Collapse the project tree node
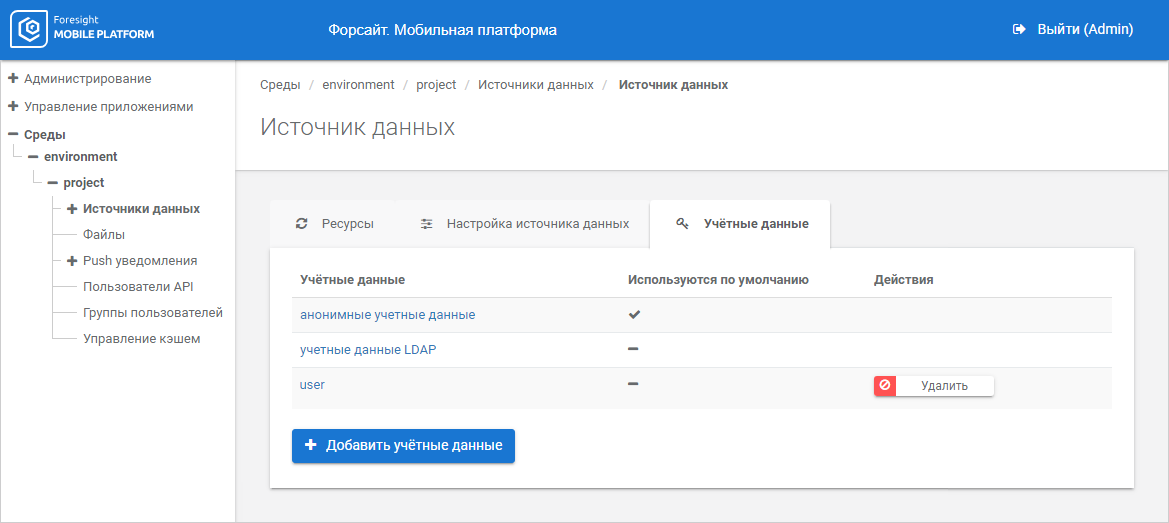 pyautogui.click(x=52, y=183)
